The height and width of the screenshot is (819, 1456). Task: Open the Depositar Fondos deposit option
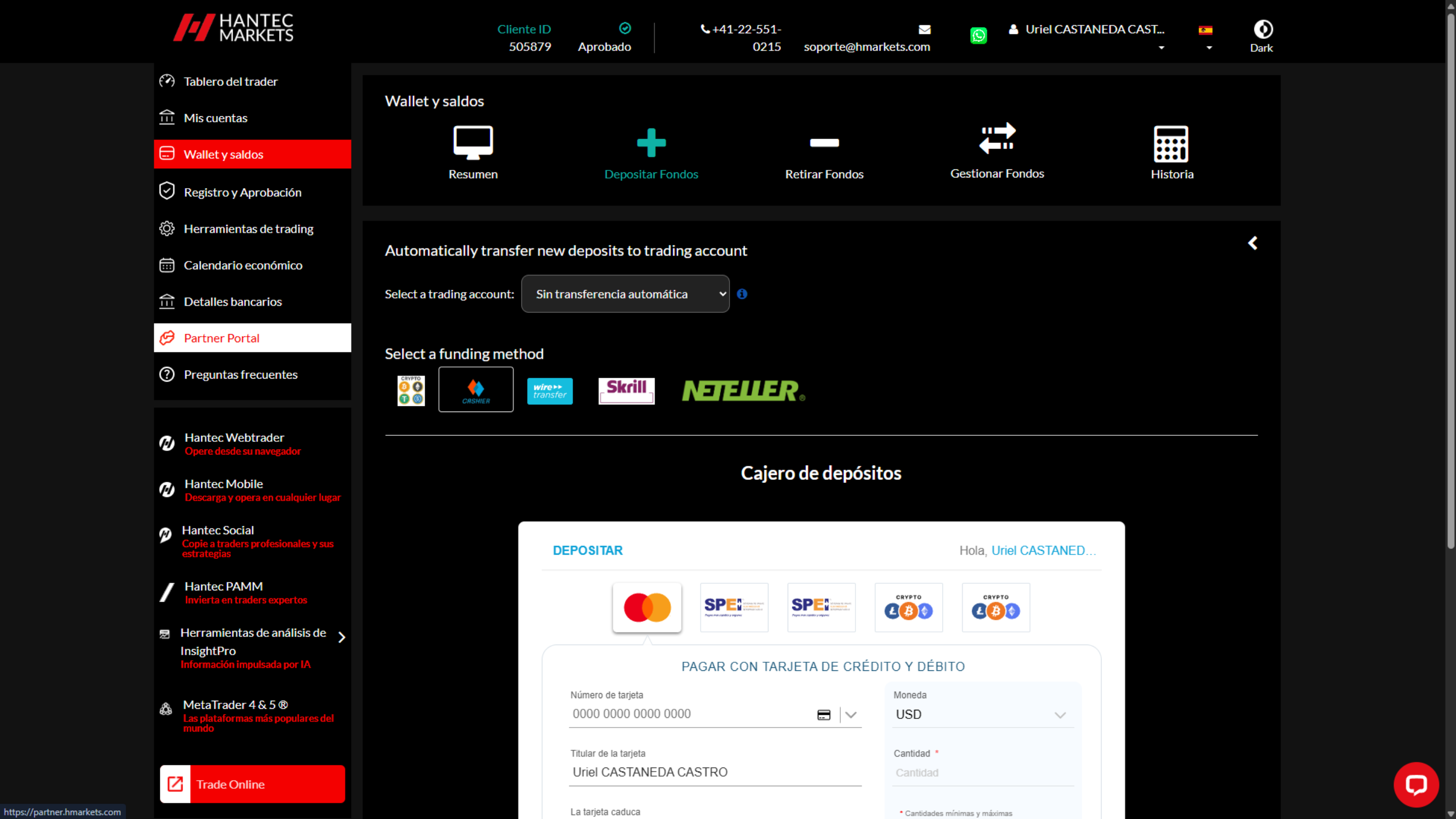pos(651,153)
